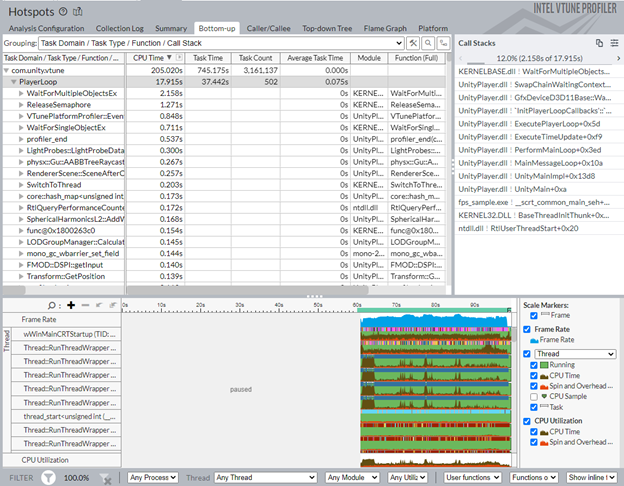The width and height of the screenshot is (624, 486).
Task: Toggle the Frame Rate group checkbox
Action: 527,328
